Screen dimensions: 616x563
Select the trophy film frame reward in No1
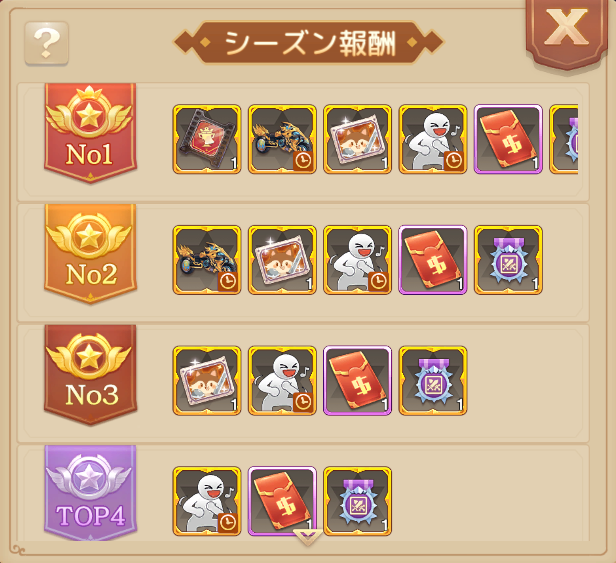(207, 139)
